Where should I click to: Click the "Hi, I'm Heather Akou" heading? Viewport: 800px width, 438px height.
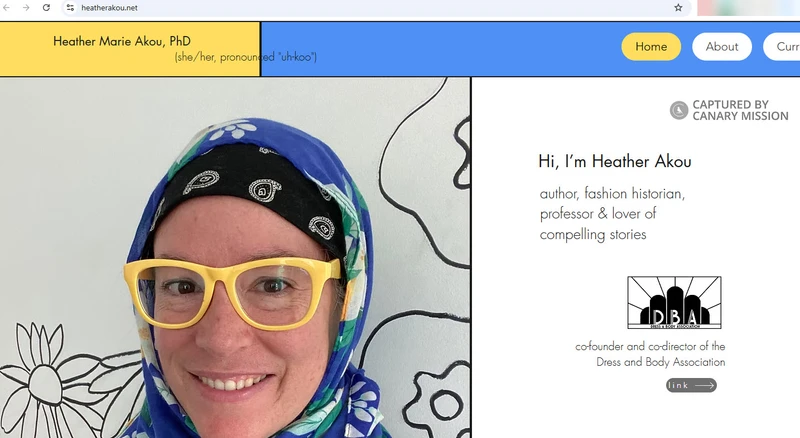[614, 161]
